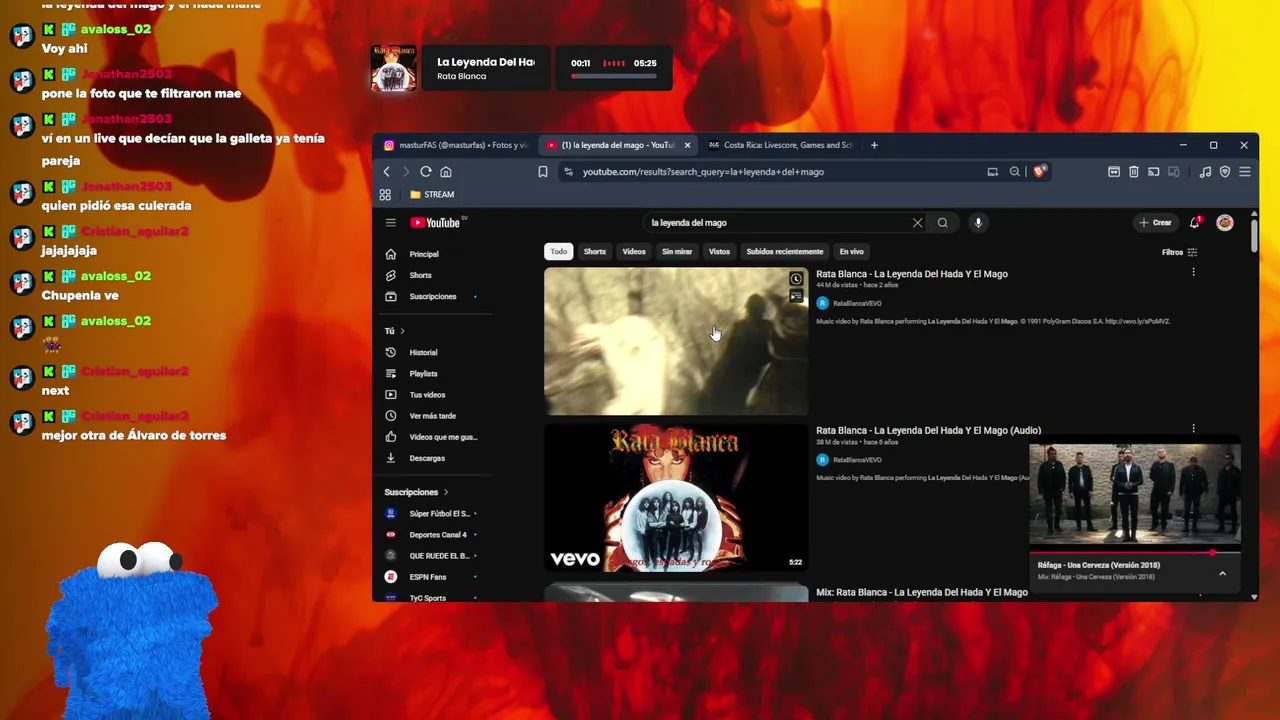
Task: Select the Vistos filter chip
Action: click(x=720, y=252)
